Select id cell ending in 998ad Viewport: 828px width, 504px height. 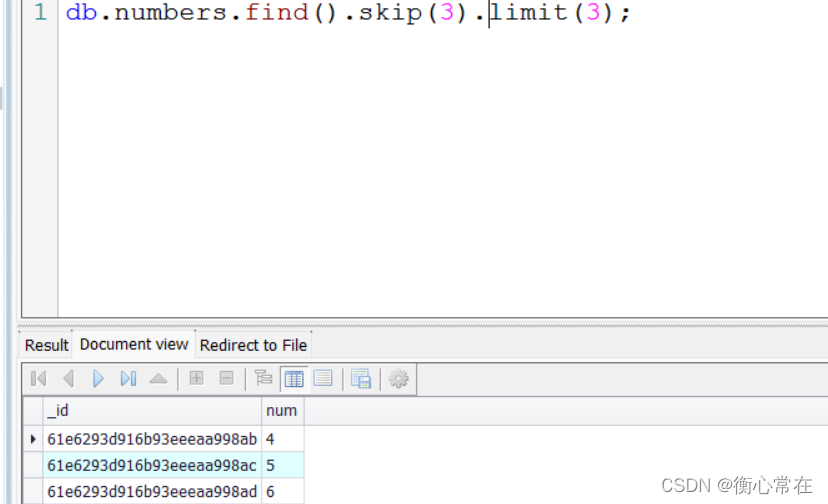point(152,492)
